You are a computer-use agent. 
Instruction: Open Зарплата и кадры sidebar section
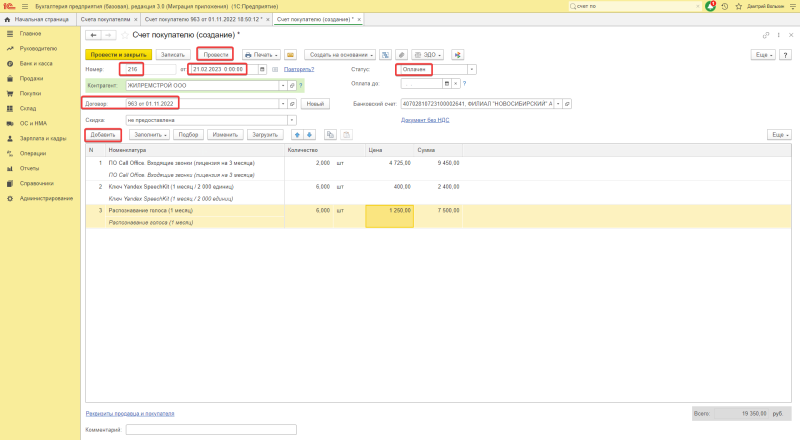(x=43, y=138)
